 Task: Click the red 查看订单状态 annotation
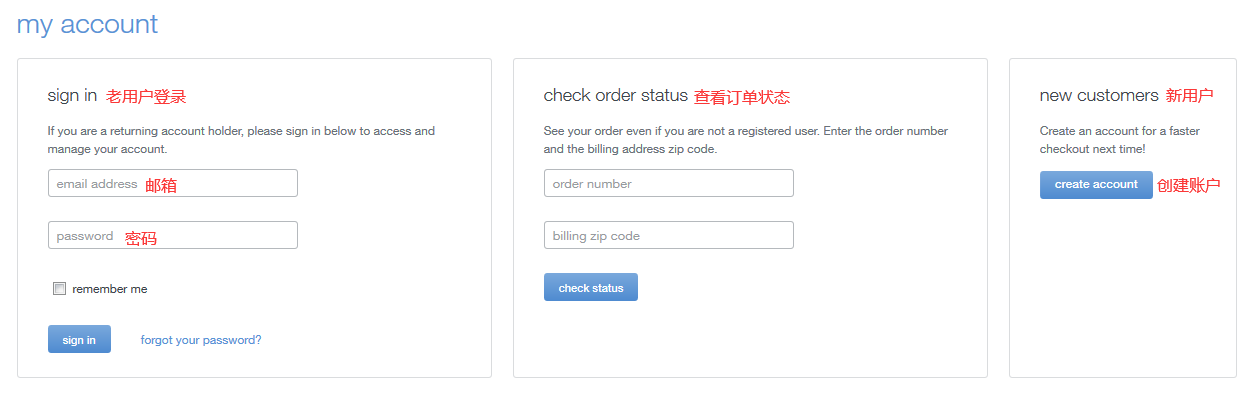tap(742, 97)
